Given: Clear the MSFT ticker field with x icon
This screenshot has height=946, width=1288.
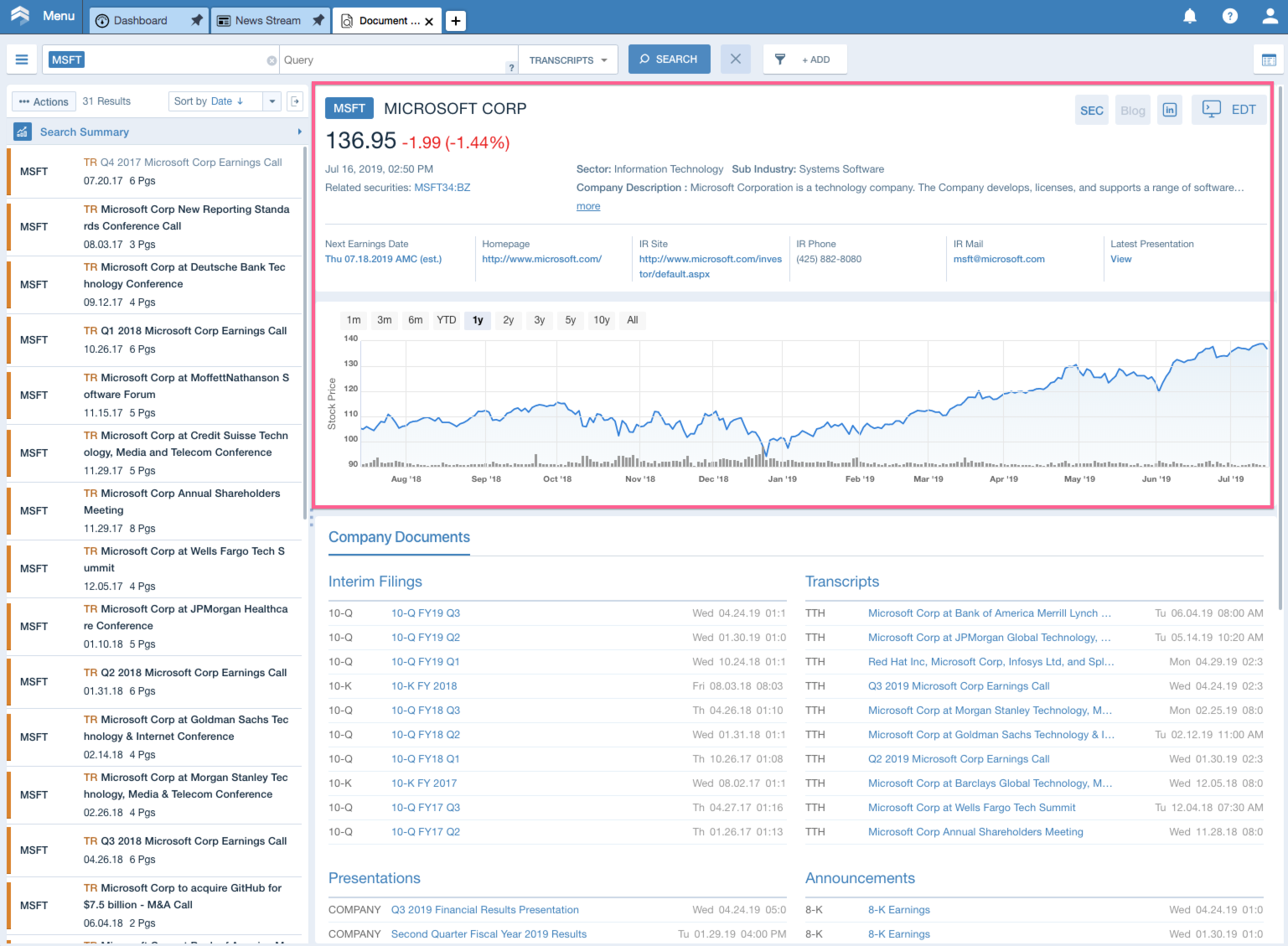Looking at the screenshot, I should click(272, 60).
